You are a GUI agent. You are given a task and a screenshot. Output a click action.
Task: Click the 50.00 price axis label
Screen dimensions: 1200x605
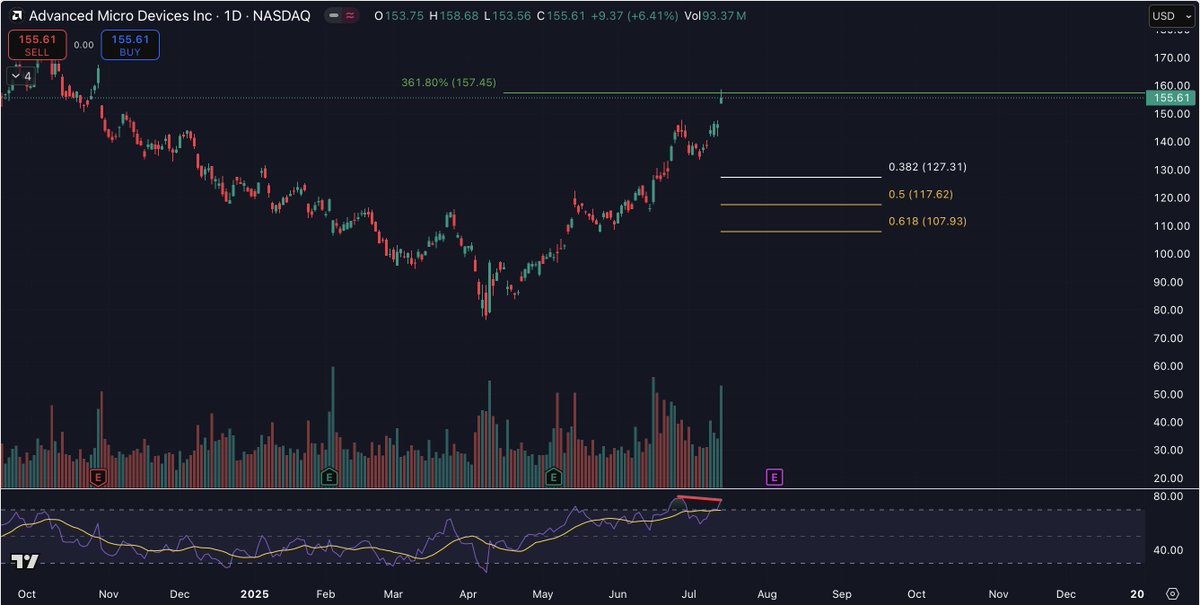[1170, 394]
